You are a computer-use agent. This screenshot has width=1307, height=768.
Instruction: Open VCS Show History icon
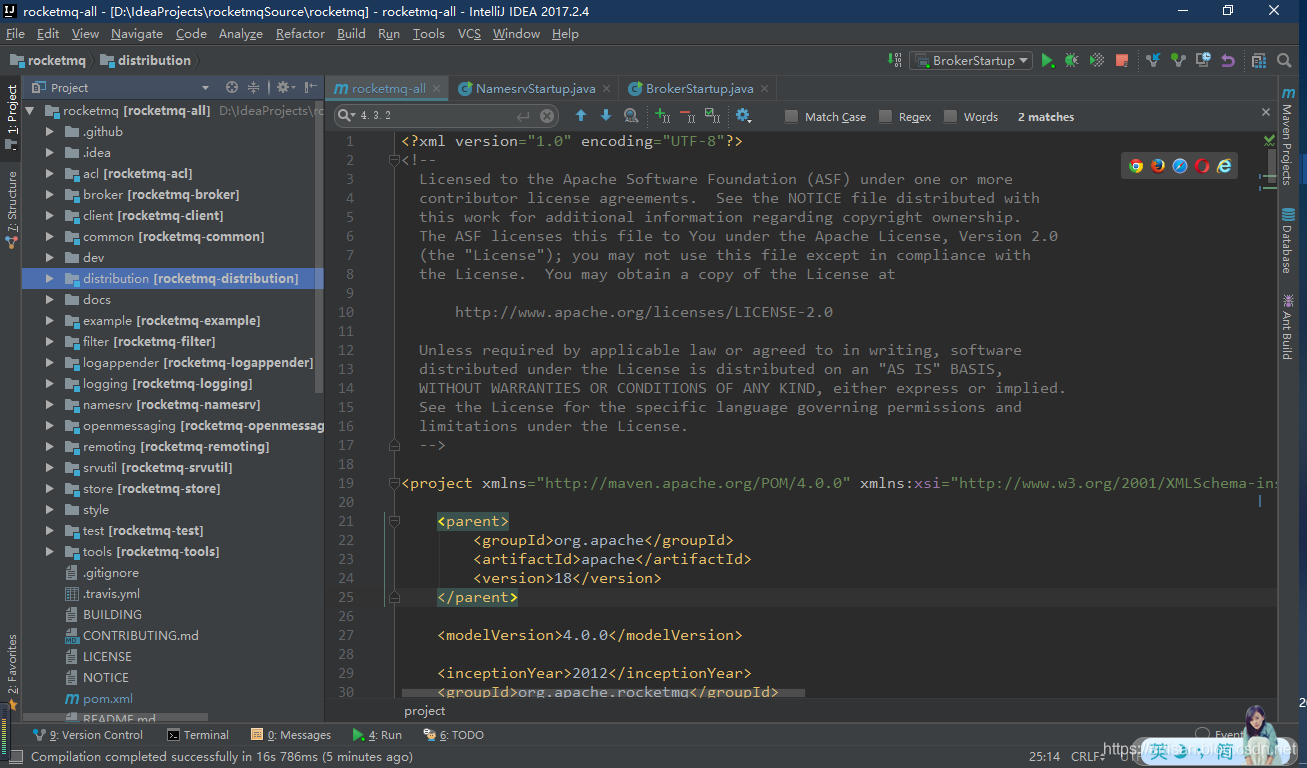(x=1203, y=61)
